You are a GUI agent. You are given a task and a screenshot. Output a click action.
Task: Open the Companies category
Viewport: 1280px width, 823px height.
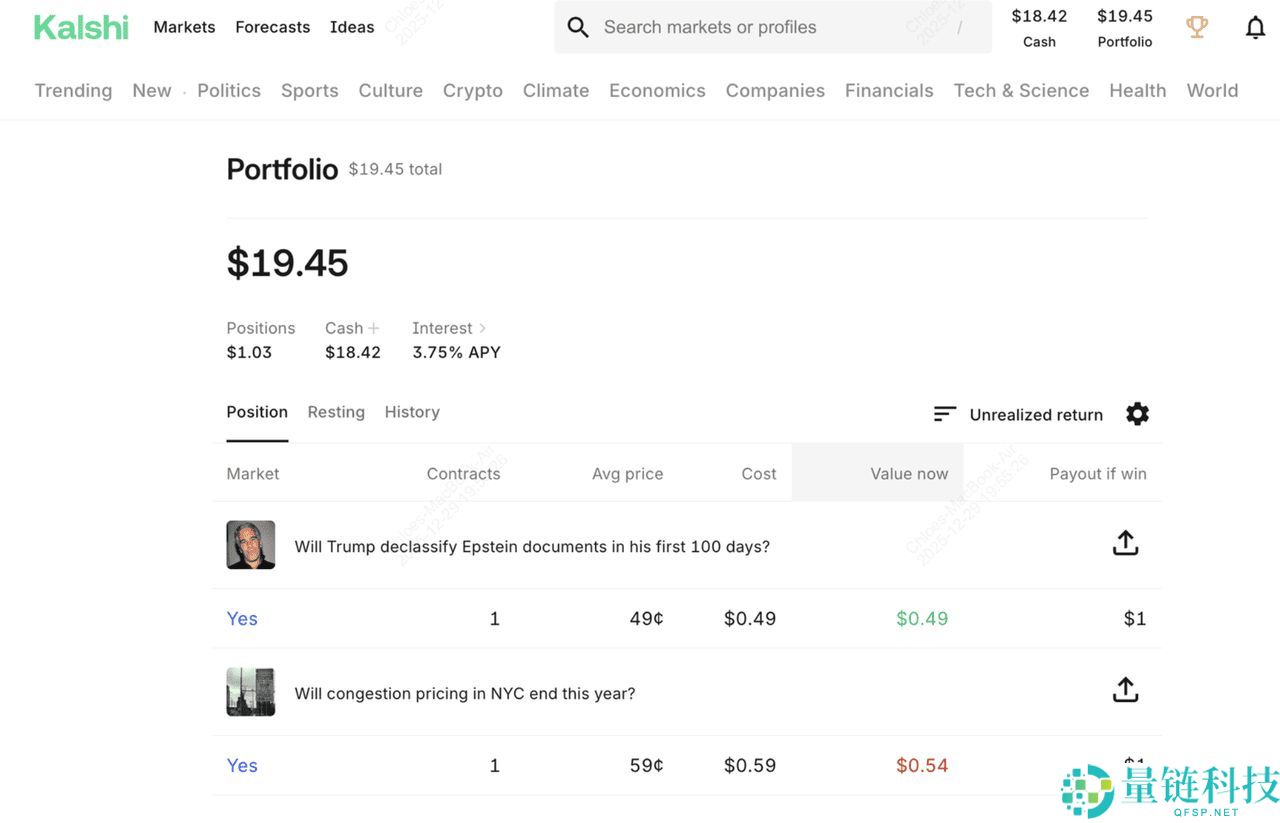[x=775, y=90]
